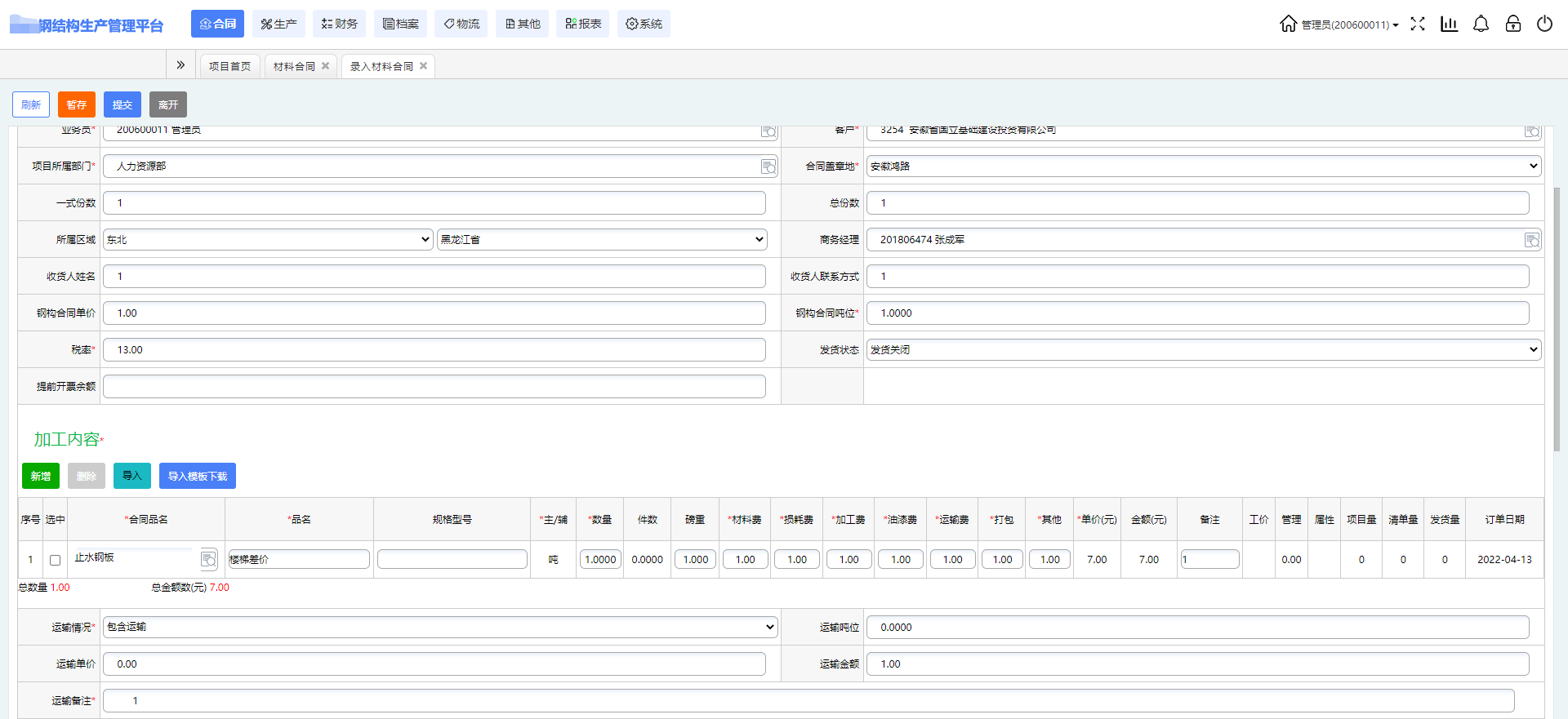Open lookup icon for 业务员 field
Viewport: 1568px width, 719px height.
coord(768,131)
